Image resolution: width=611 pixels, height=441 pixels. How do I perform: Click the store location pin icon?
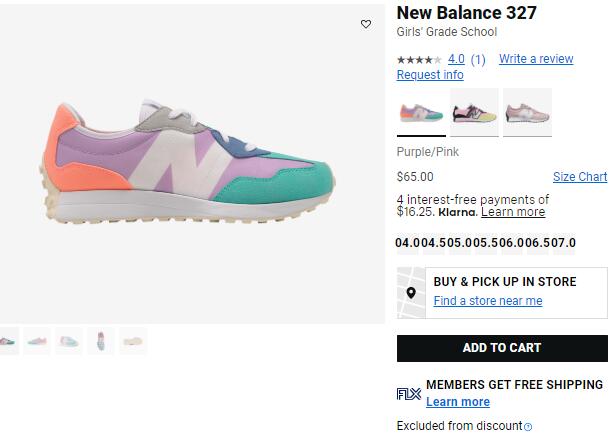coord(411,293)
